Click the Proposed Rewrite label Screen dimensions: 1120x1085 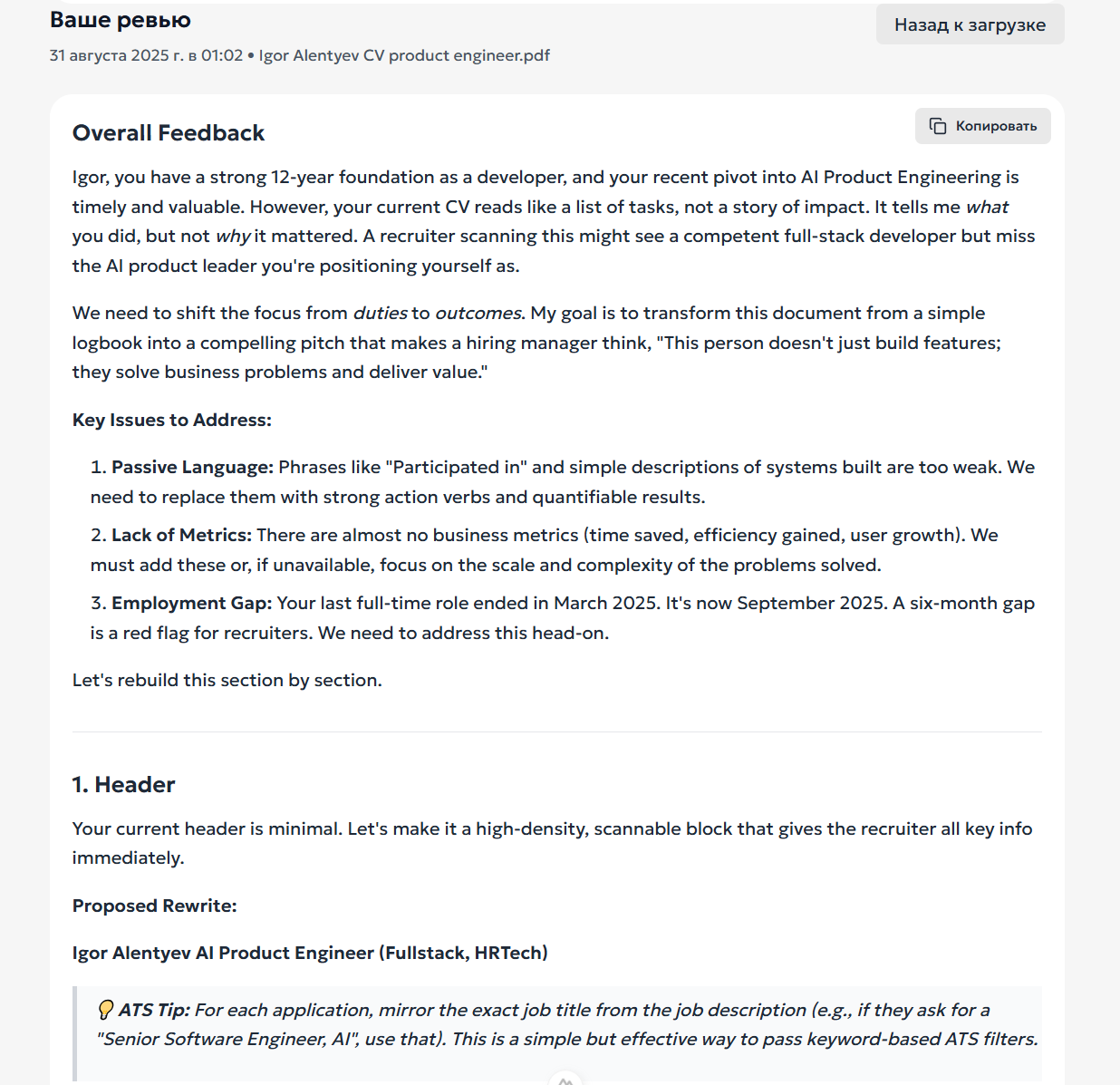(x=154, y=906)
